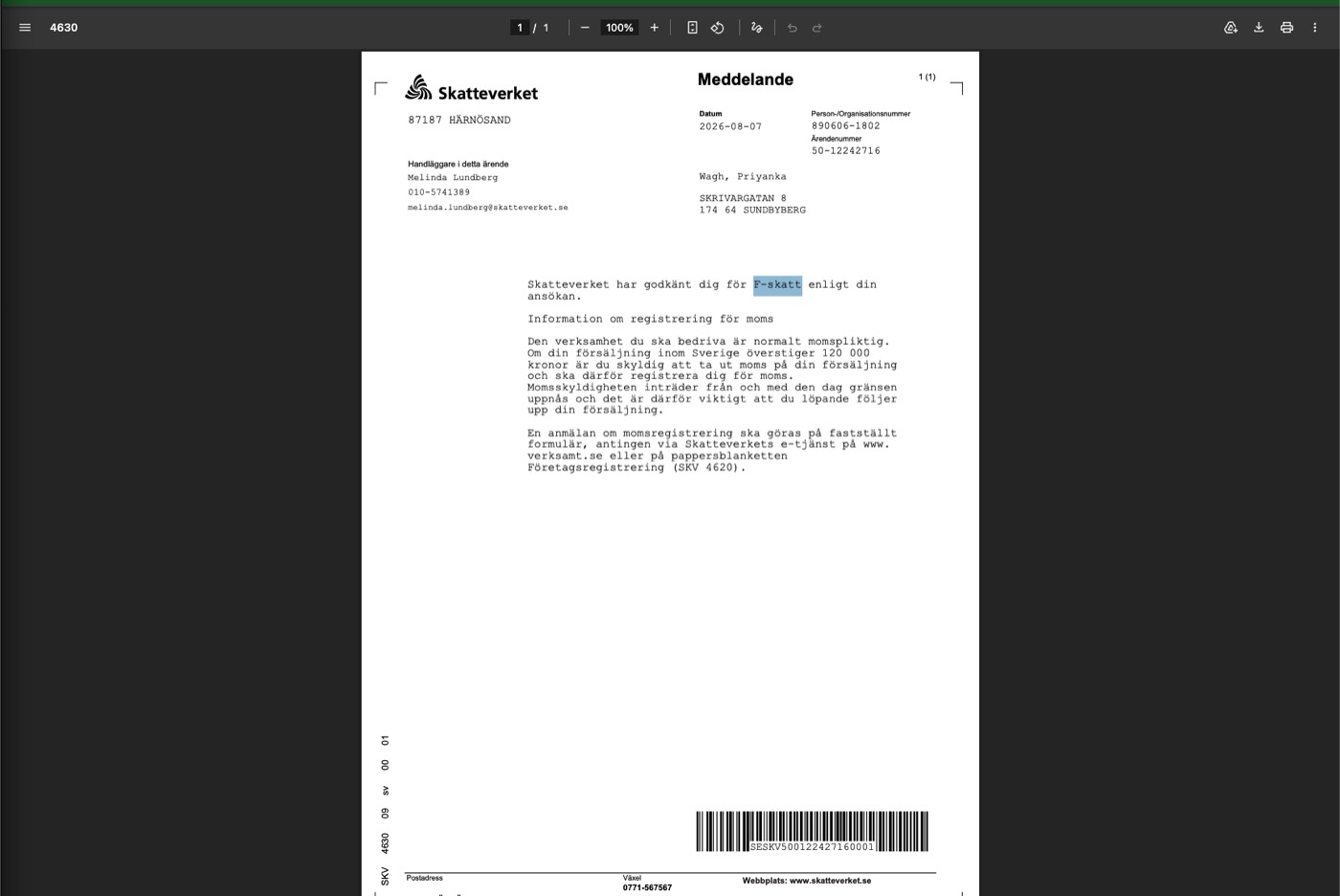The image size is (1340, 896).
Task: Click the Meddelande heading
Action: coord(746,79)
